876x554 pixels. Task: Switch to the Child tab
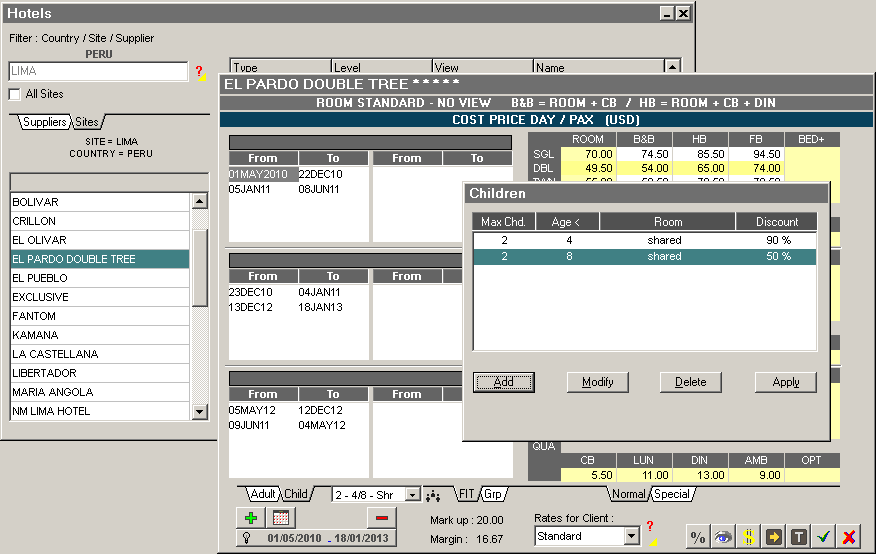pyautogui.click(x=296, y=494)
